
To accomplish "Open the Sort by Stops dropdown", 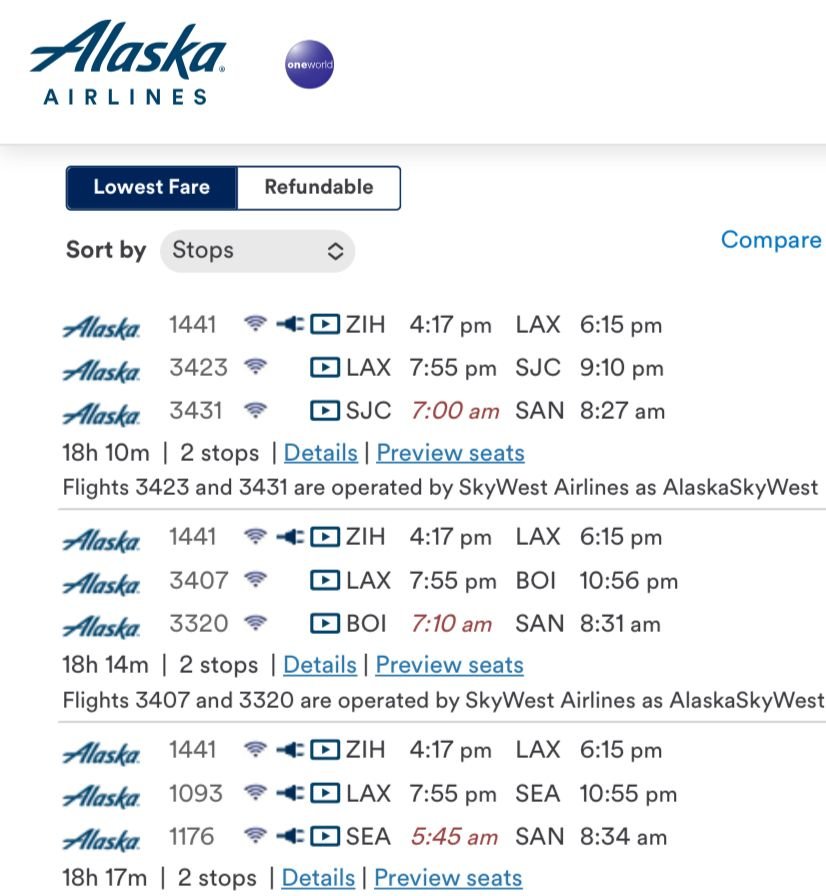I will [x=257, y=250].
